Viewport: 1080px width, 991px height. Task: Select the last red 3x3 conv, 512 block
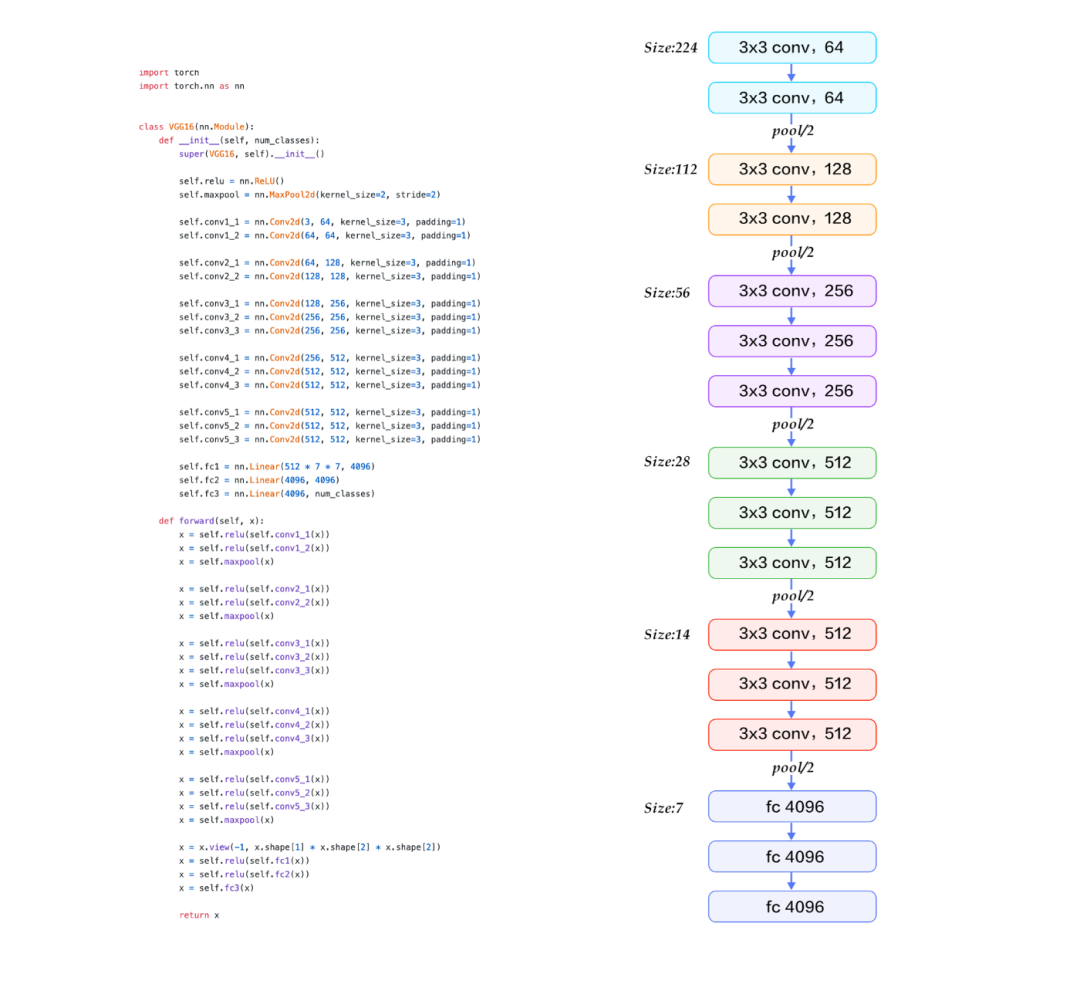(792, 734)
